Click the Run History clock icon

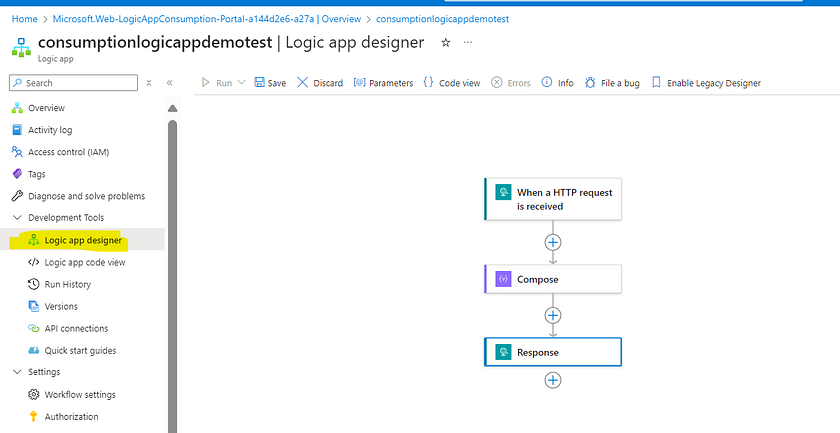click(x=34, y=284)
